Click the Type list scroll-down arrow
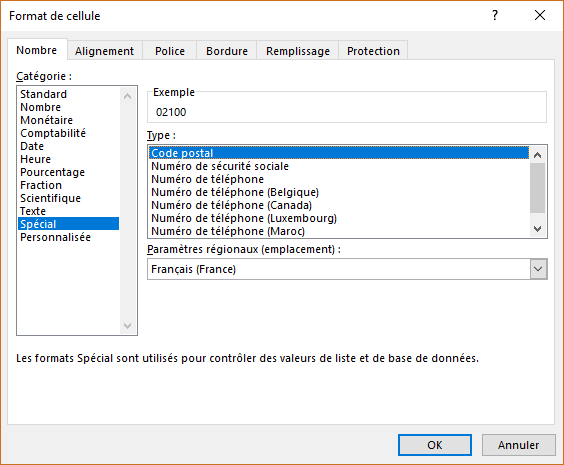 pyautogui.click(x=537, y=229)
